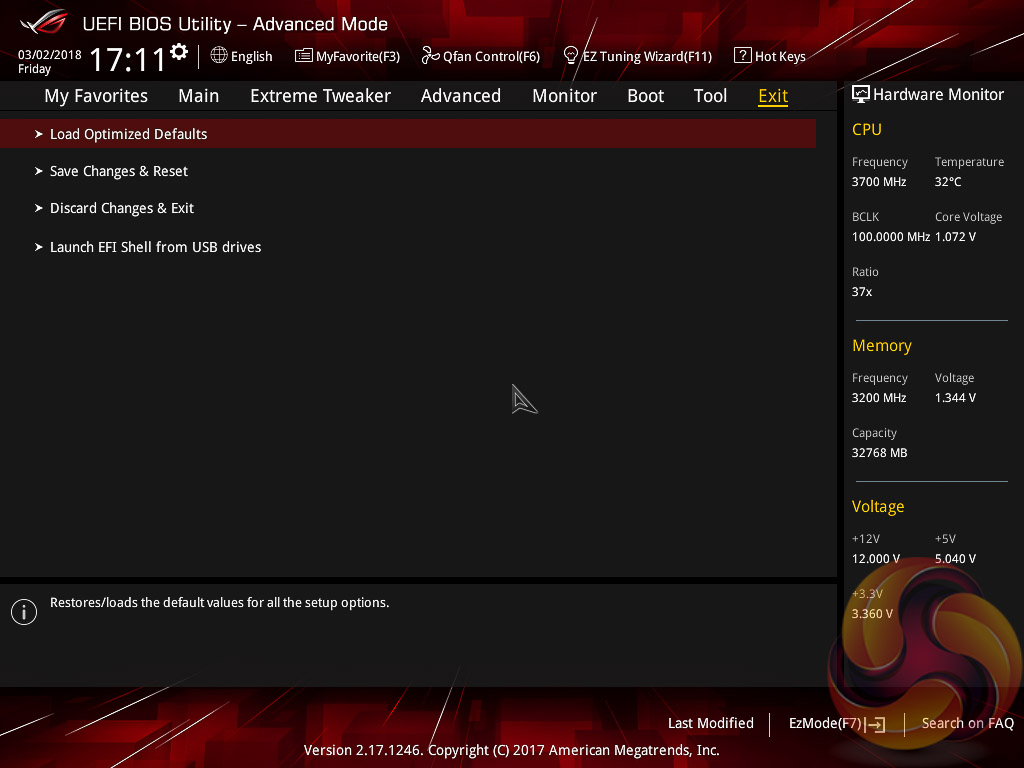
Task: Go to the Advanced tab
Action: (460, 96)
